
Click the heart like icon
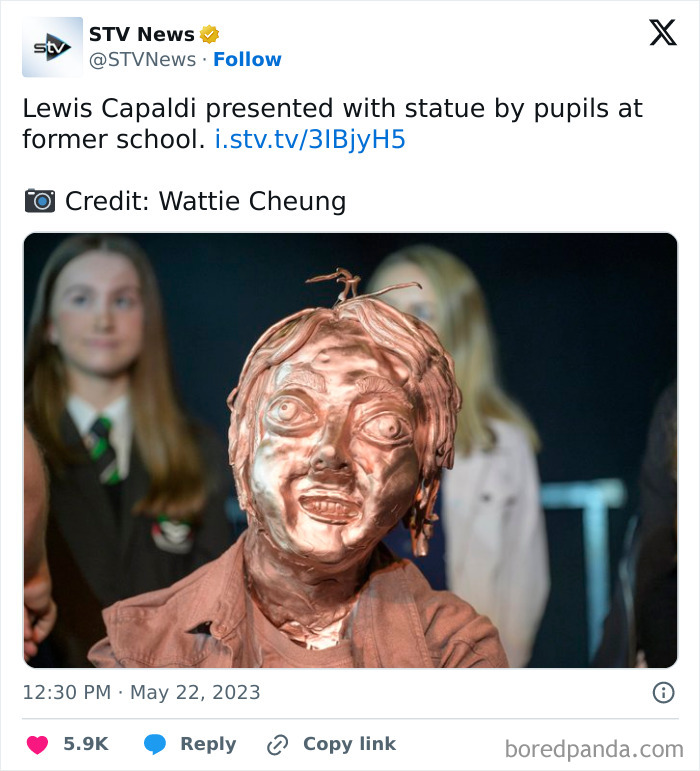click(37, 744)
